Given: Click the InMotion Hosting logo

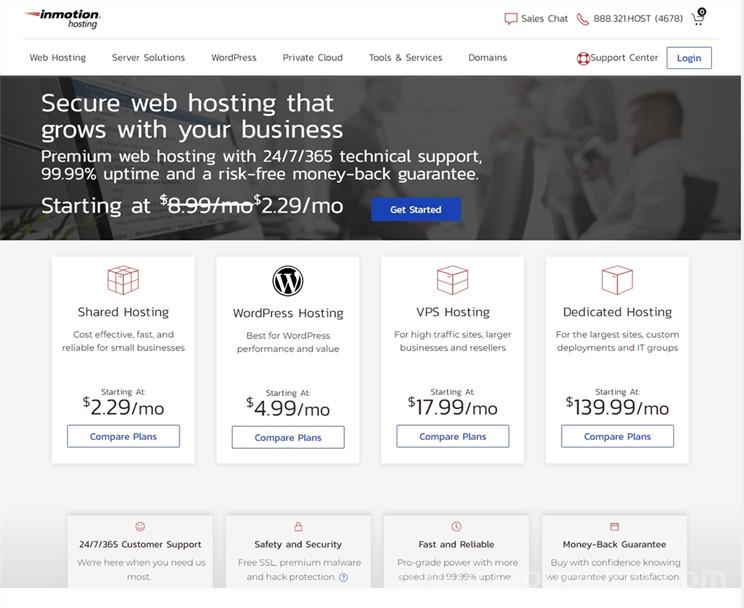Looking at the screenshot, I should pos(63,19).
